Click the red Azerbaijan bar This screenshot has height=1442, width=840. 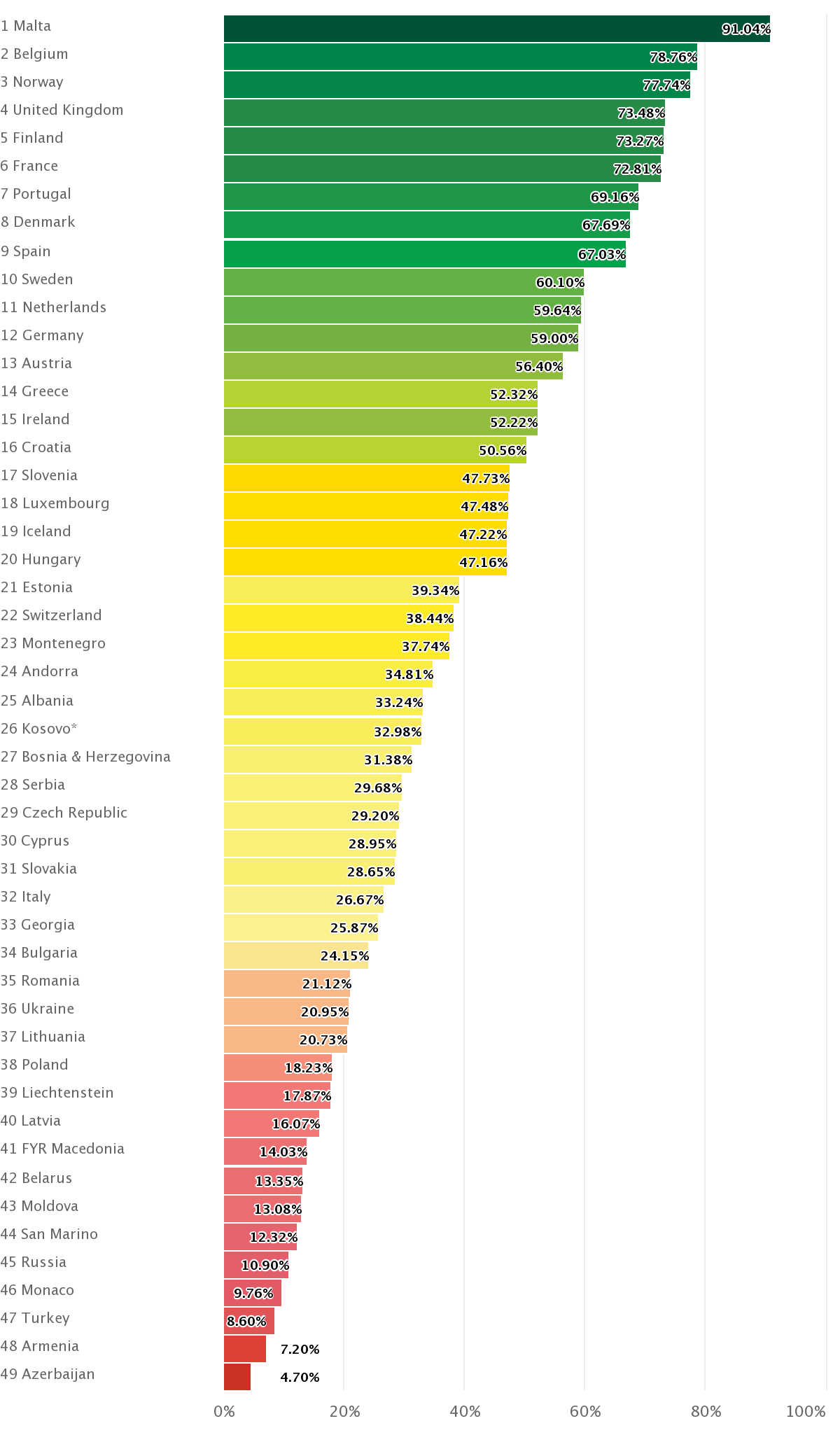coord(237,1377)
